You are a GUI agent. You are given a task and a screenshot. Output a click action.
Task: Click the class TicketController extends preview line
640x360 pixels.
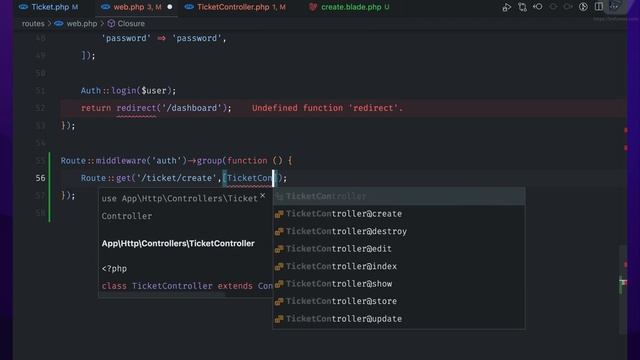coord(187,286)
